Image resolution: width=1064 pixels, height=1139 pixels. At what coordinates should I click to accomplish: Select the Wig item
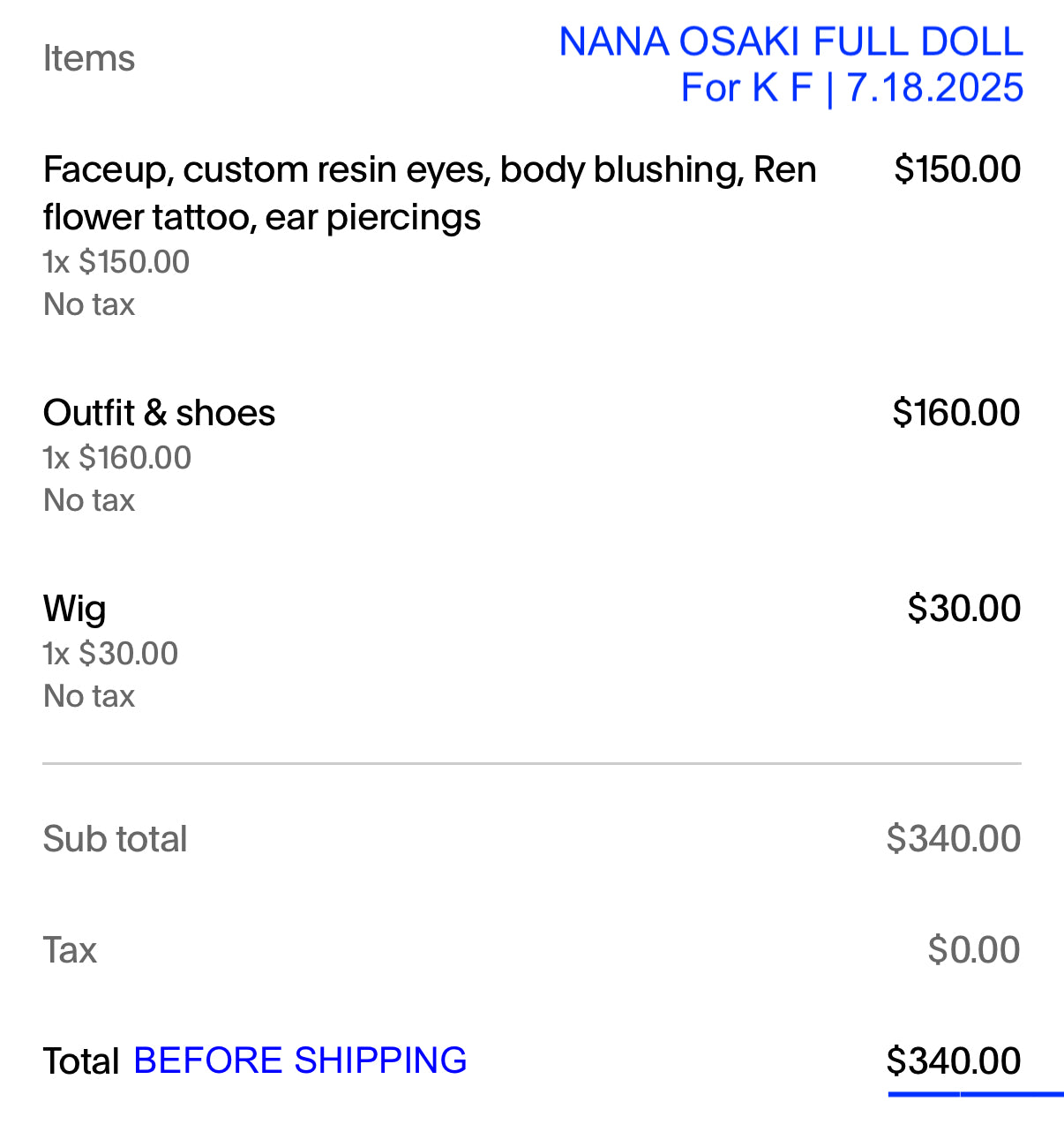[x=75, y=609]
